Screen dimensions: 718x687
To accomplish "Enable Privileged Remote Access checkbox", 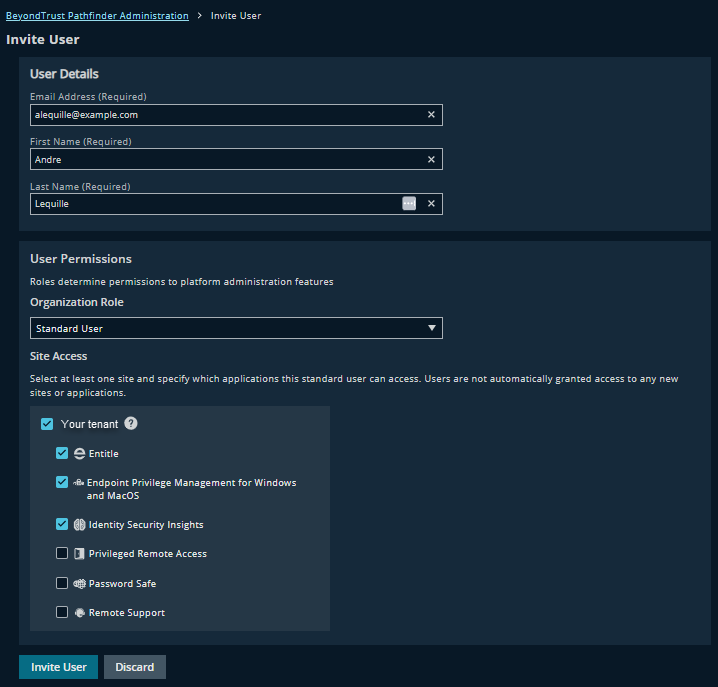I will (x=62, y=553).
